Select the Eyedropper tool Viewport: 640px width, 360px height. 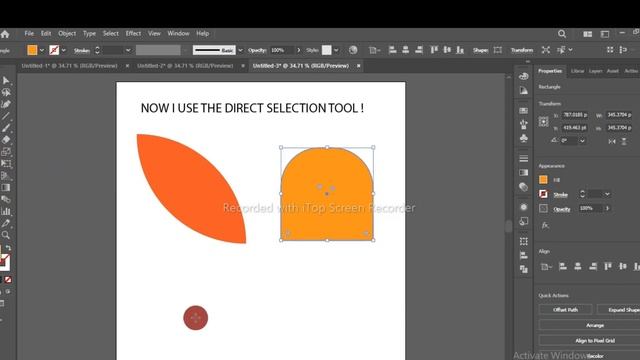(6, 223)
